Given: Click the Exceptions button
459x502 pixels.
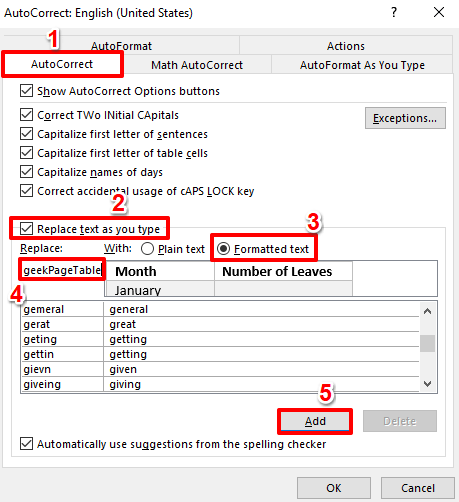Looking at the screenshot, I should [405, 118].
